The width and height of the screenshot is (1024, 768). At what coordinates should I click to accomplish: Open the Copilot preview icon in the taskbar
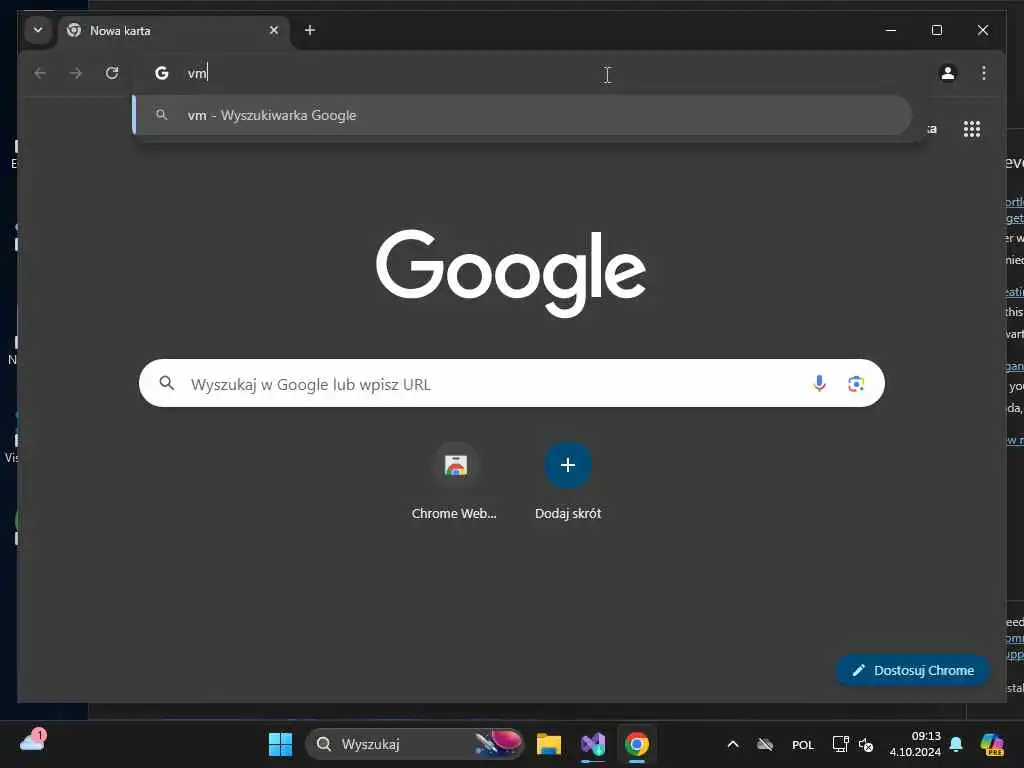(x=992, y=744)
